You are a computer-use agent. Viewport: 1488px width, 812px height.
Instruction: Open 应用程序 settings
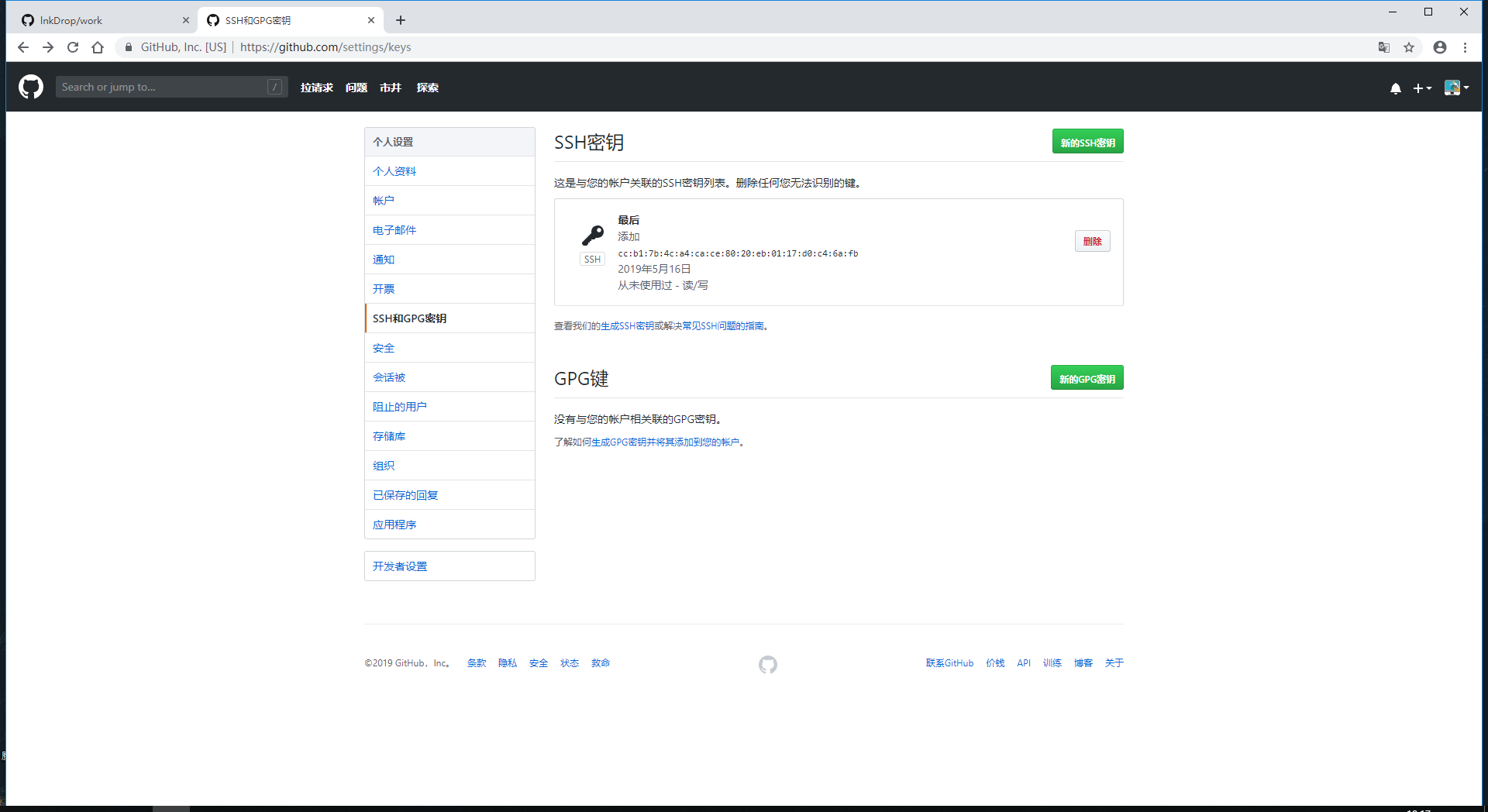449,525
